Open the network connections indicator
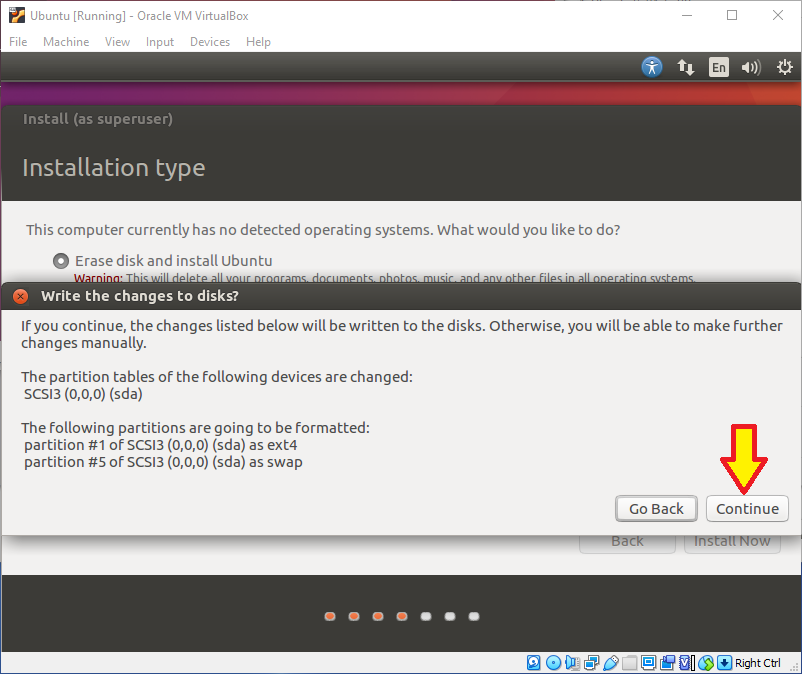This screenshot has width=802, height=674. [x=685, y=67]
